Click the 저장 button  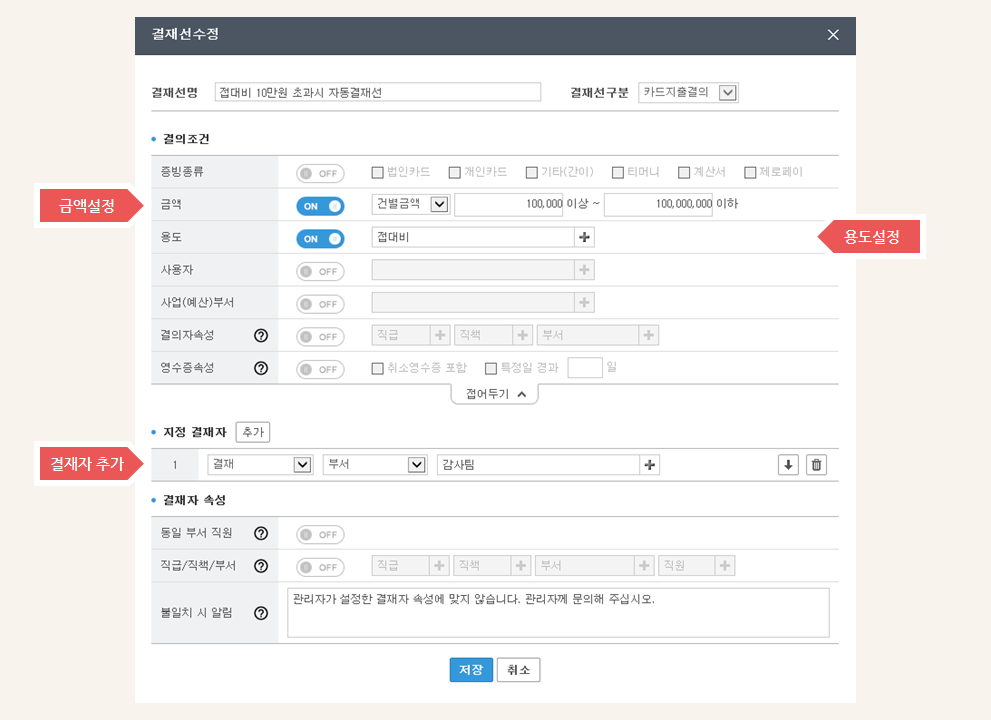471,670
